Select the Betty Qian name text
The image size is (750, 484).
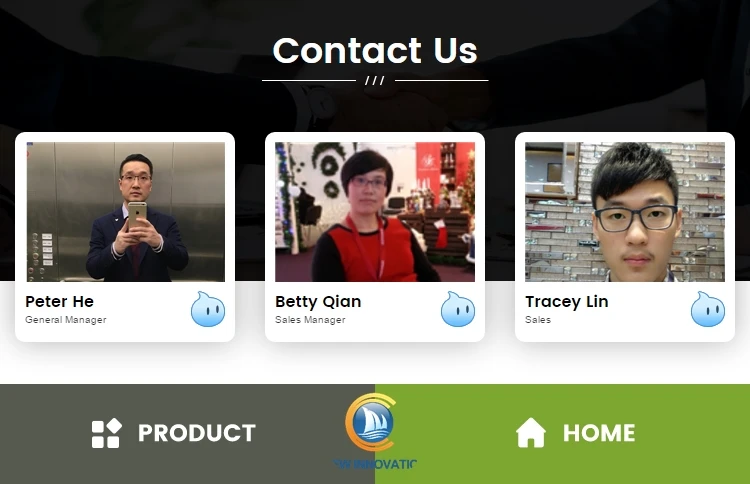coord(318,302)
